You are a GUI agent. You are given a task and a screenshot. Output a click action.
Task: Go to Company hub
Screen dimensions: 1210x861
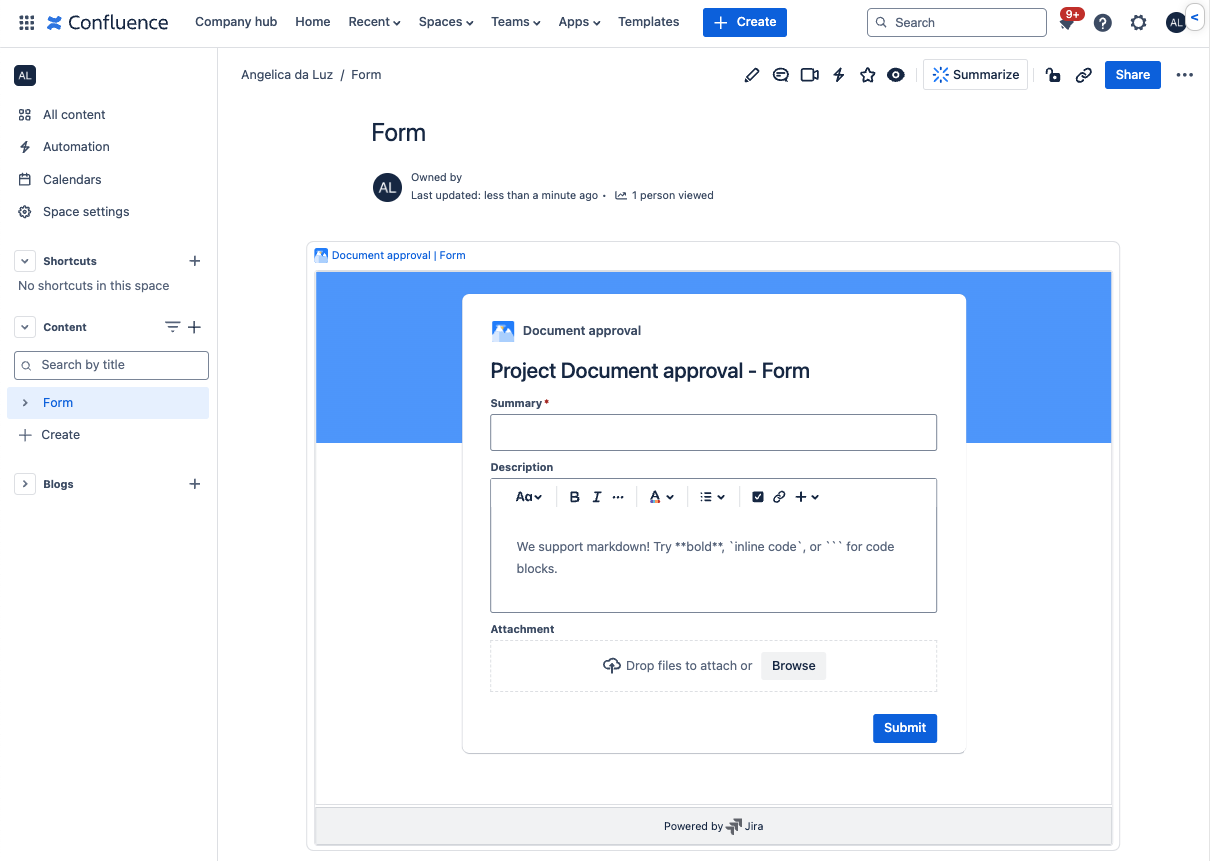[x=236, y=22]
